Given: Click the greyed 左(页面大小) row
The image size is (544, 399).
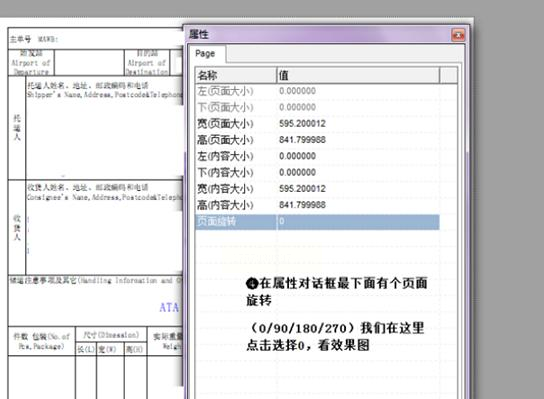Looking at the screenshot, I should click(x=317, y=91).
